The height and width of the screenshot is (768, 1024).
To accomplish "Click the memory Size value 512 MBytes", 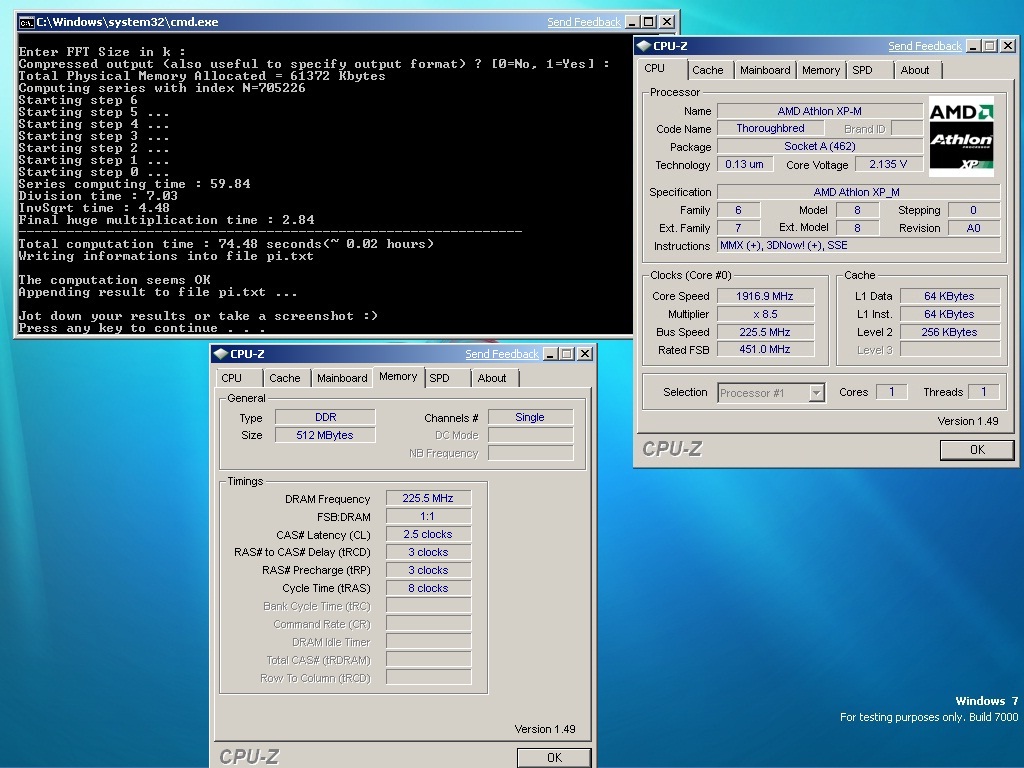I will (x=325, y=435).
